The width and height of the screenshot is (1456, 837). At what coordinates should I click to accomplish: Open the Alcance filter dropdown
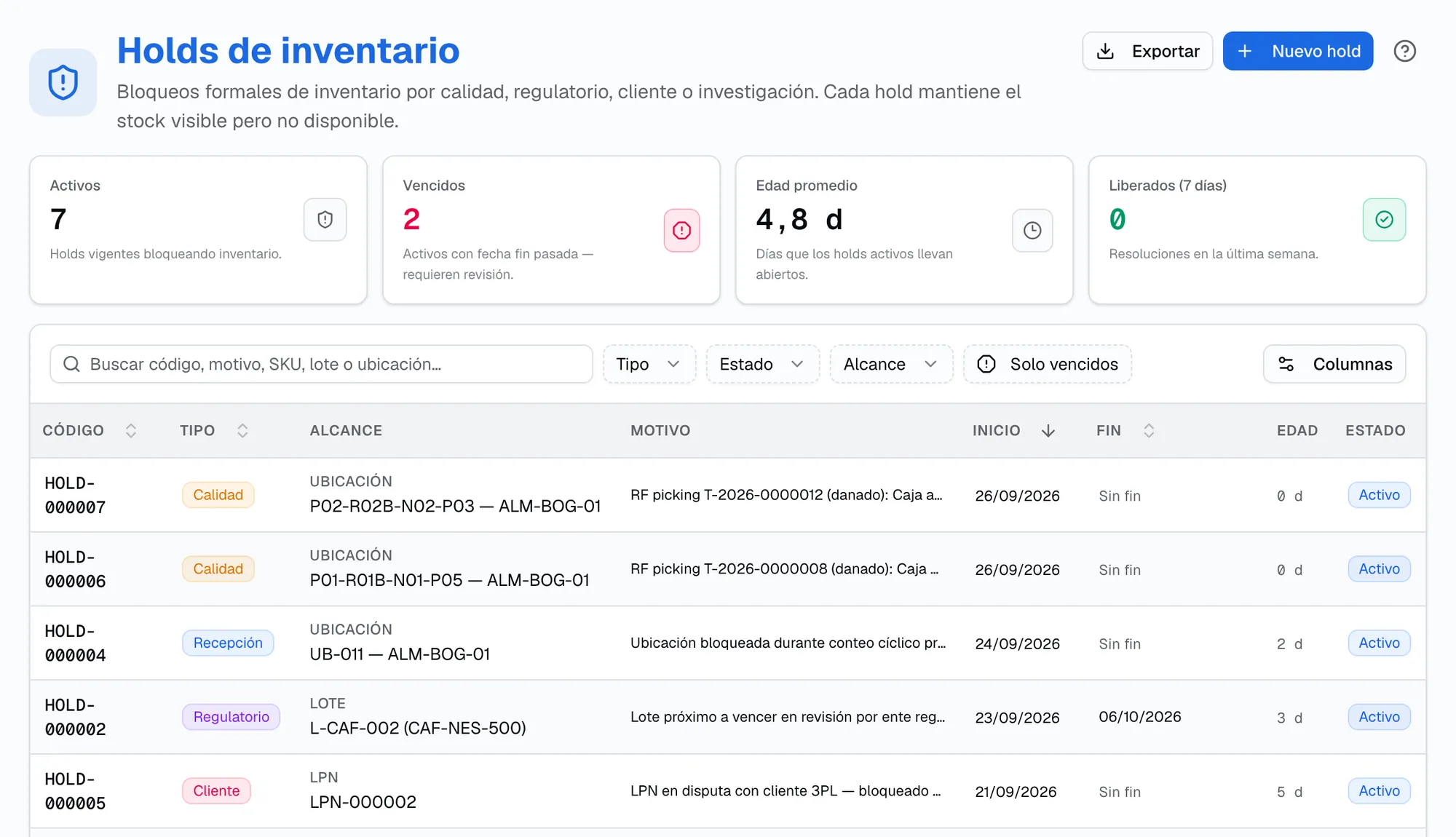click(x=892, y=364)
